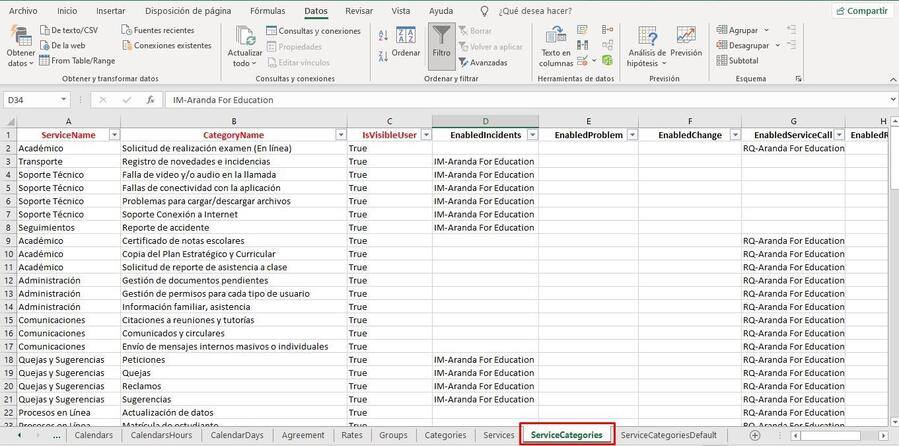Open the ServiceName column filter dropdown
Viewport: 899px width, 446px height.
coord(114,135)
